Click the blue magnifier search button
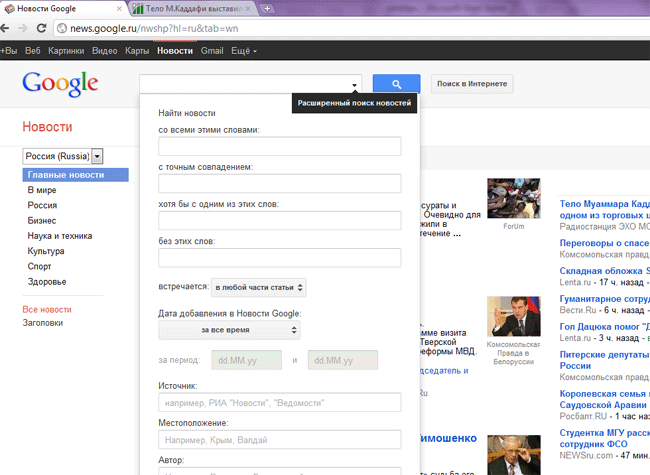Image resolution: width=650 pixels, height=475 pixels. [x=396, y=84]
